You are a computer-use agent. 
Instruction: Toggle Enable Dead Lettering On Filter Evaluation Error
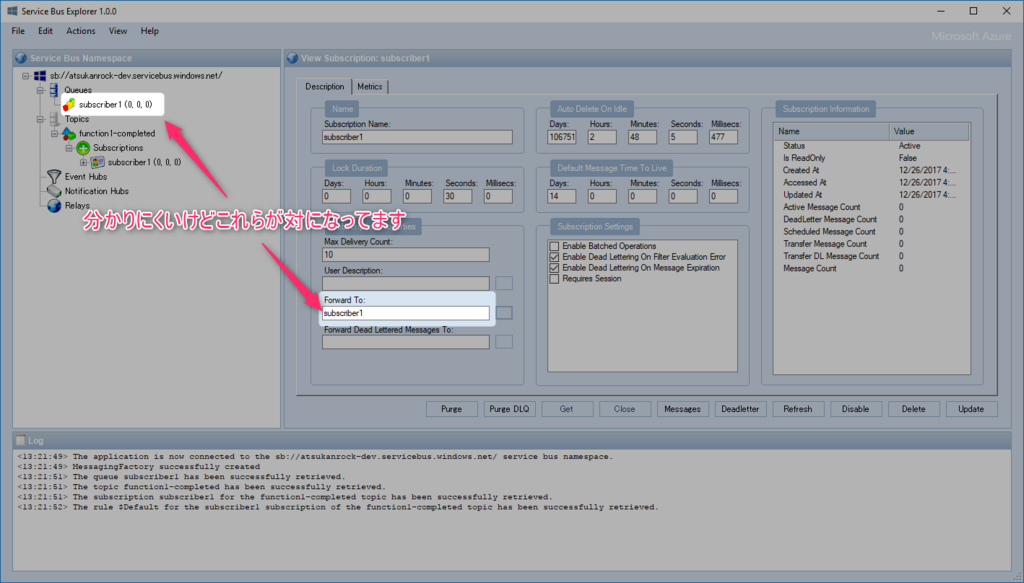(554, 257)
